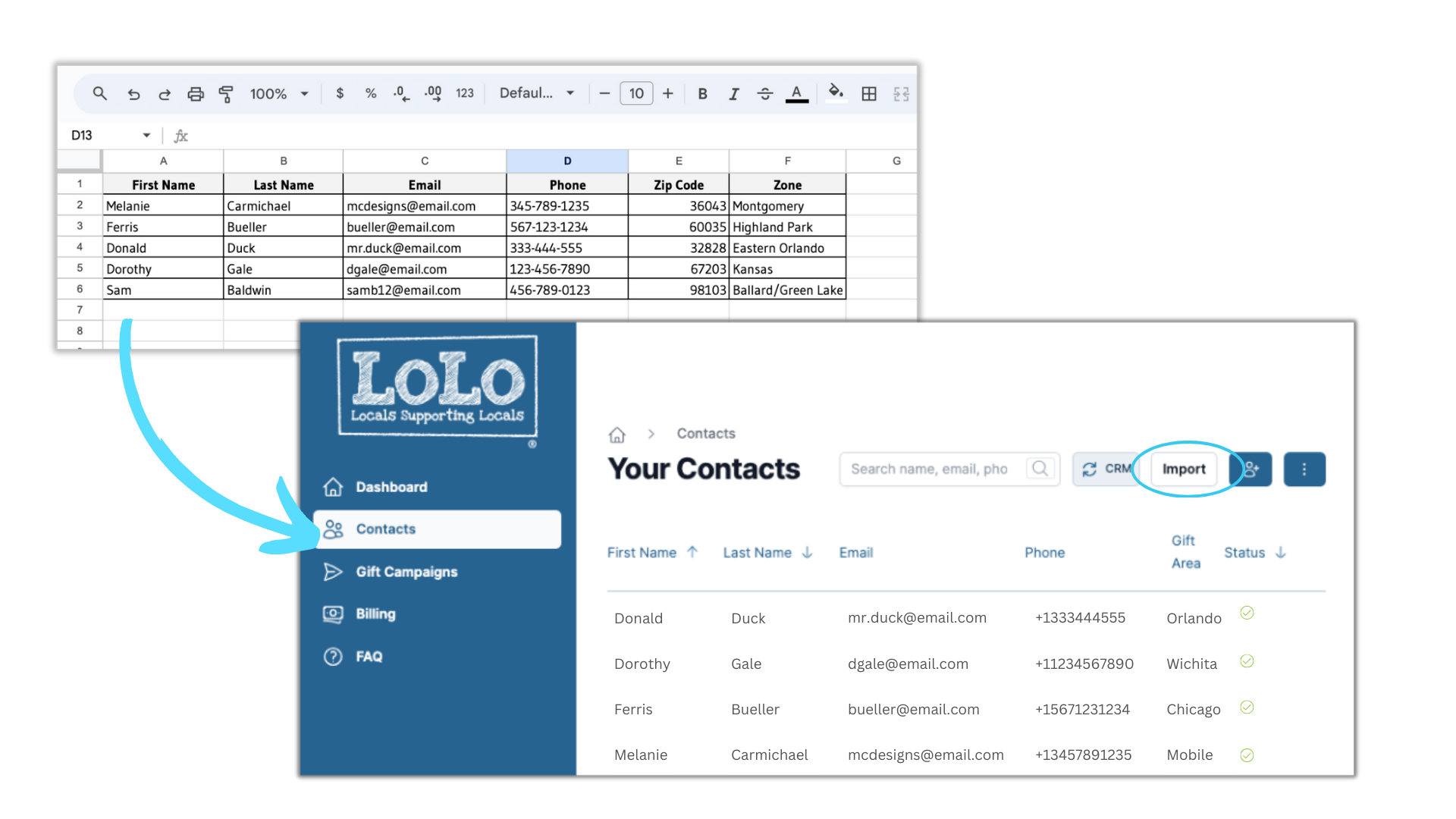Go to Billing in sidebar
The height and width of the screenshot is (819, 1456).
click(375, 614)
